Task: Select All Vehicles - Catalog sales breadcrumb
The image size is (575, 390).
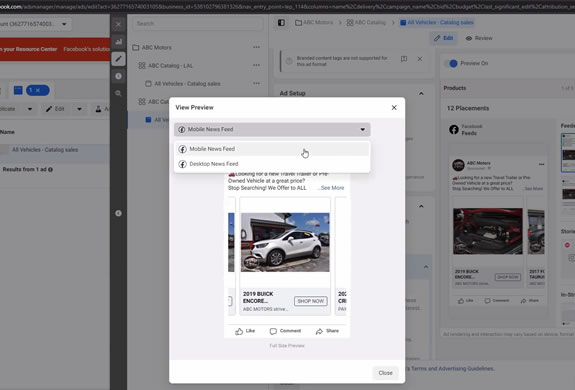Action: [436, 23]
